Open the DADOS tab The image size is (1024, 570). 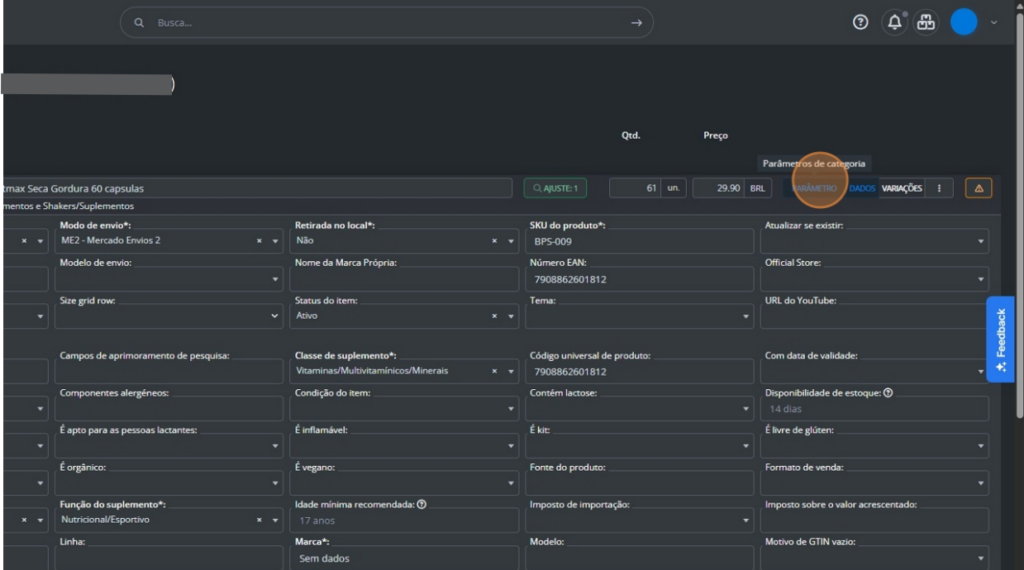(x=861, y=188)
